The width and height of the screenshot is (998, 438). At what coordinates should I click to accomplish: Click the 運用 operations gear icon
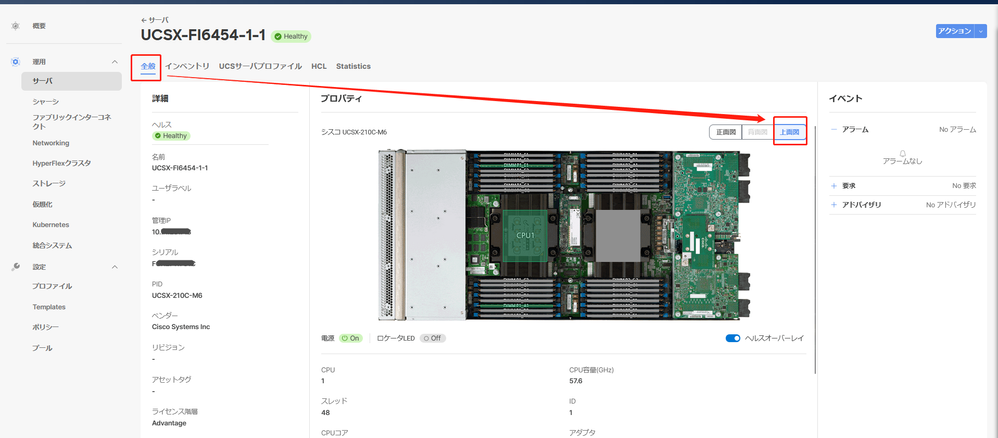(16, 62)
